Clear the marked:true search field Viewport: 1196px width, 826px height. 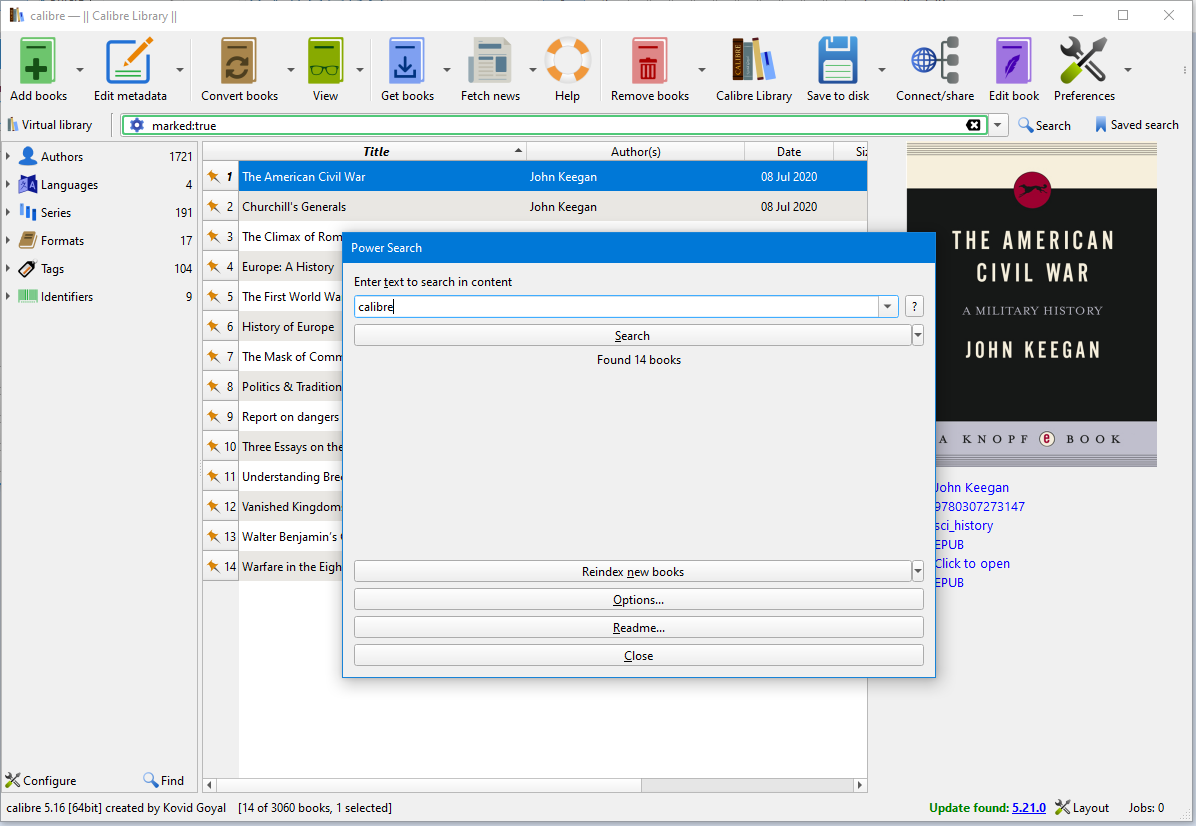tap(973, 125)
